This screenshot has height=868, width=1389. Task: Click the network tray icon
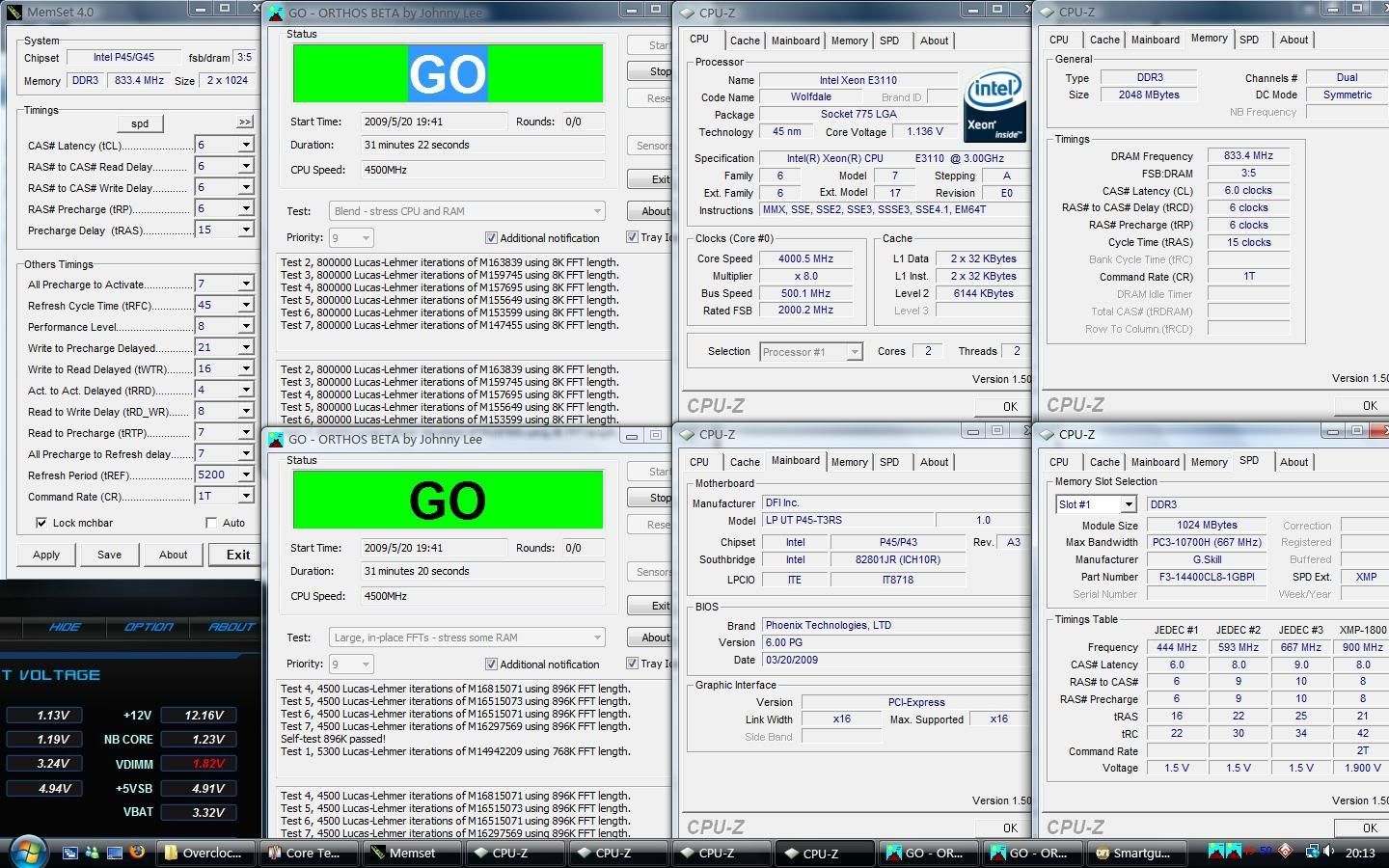[1312, 853]
